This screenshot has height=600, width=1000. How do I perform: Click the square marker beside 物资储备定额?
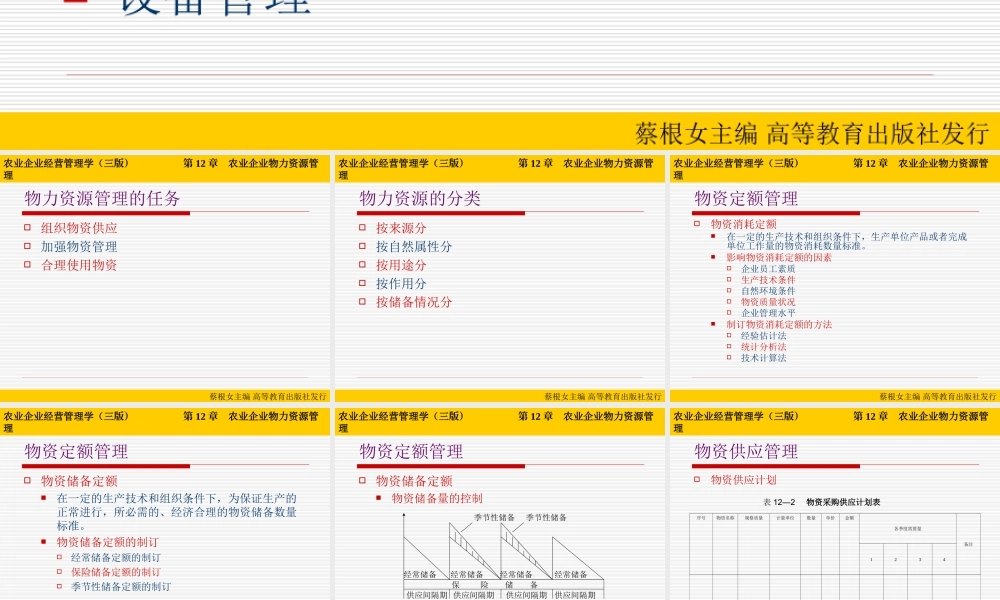28,478
